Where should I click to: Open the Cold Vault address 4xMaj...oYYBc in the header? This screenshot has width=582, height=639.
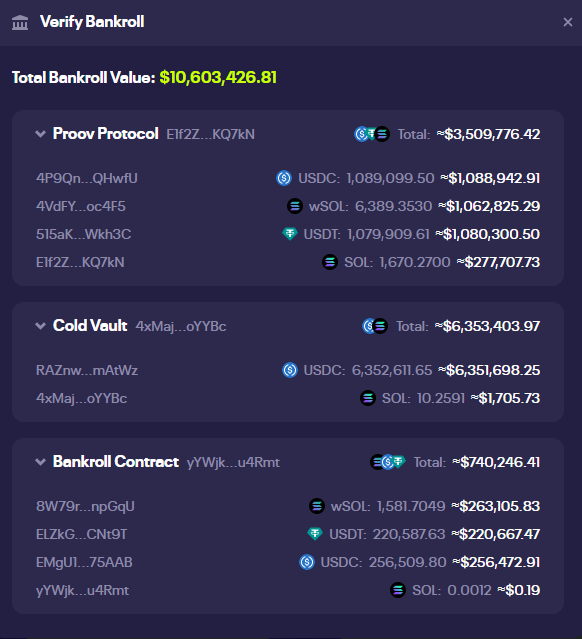coord(181,326)
